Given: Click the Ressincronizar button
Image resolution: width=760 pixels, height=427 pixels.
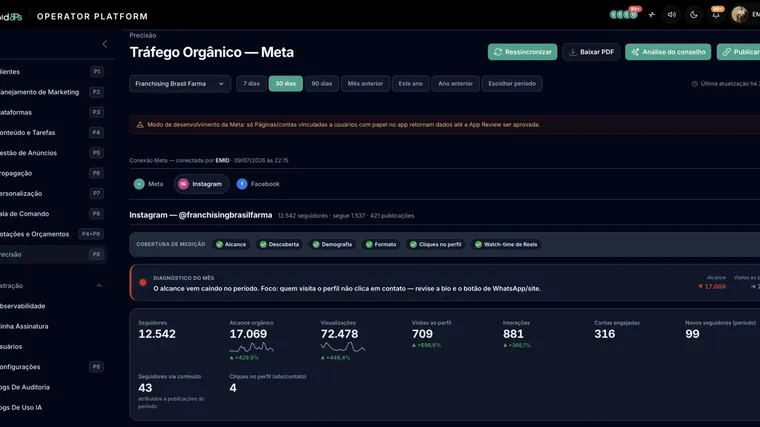Looking at the screenshot, I should pos(522,52).
